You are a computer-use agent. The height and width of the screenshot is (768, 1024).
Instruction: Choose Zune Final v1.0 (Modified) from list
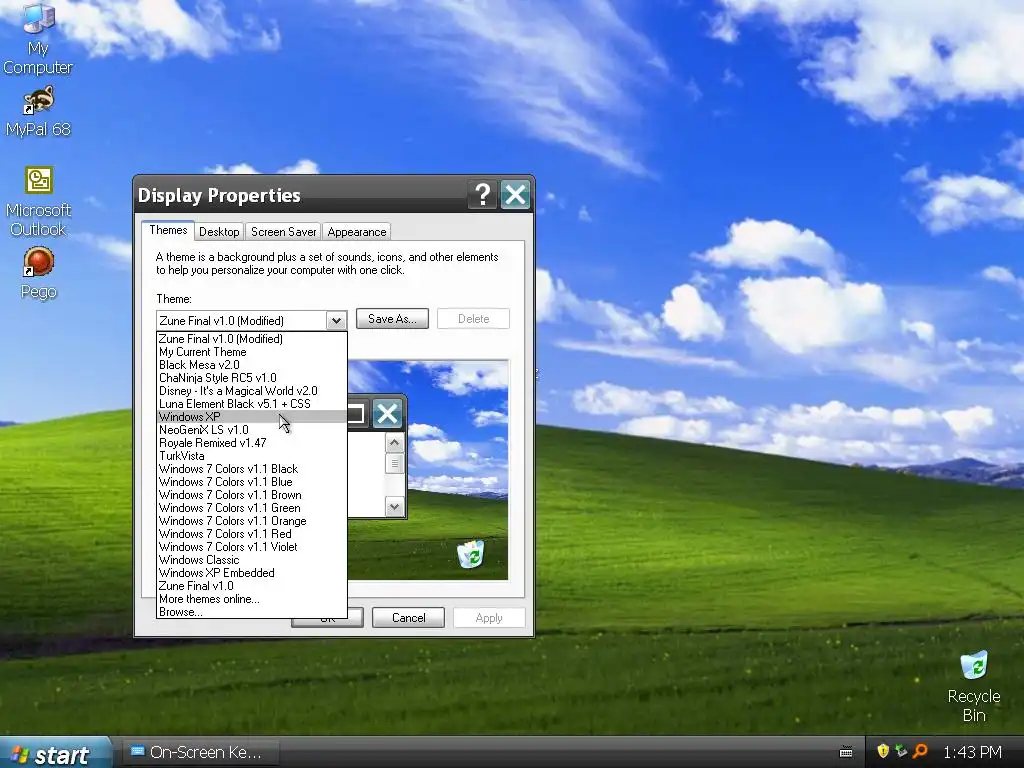coord(251,339)
